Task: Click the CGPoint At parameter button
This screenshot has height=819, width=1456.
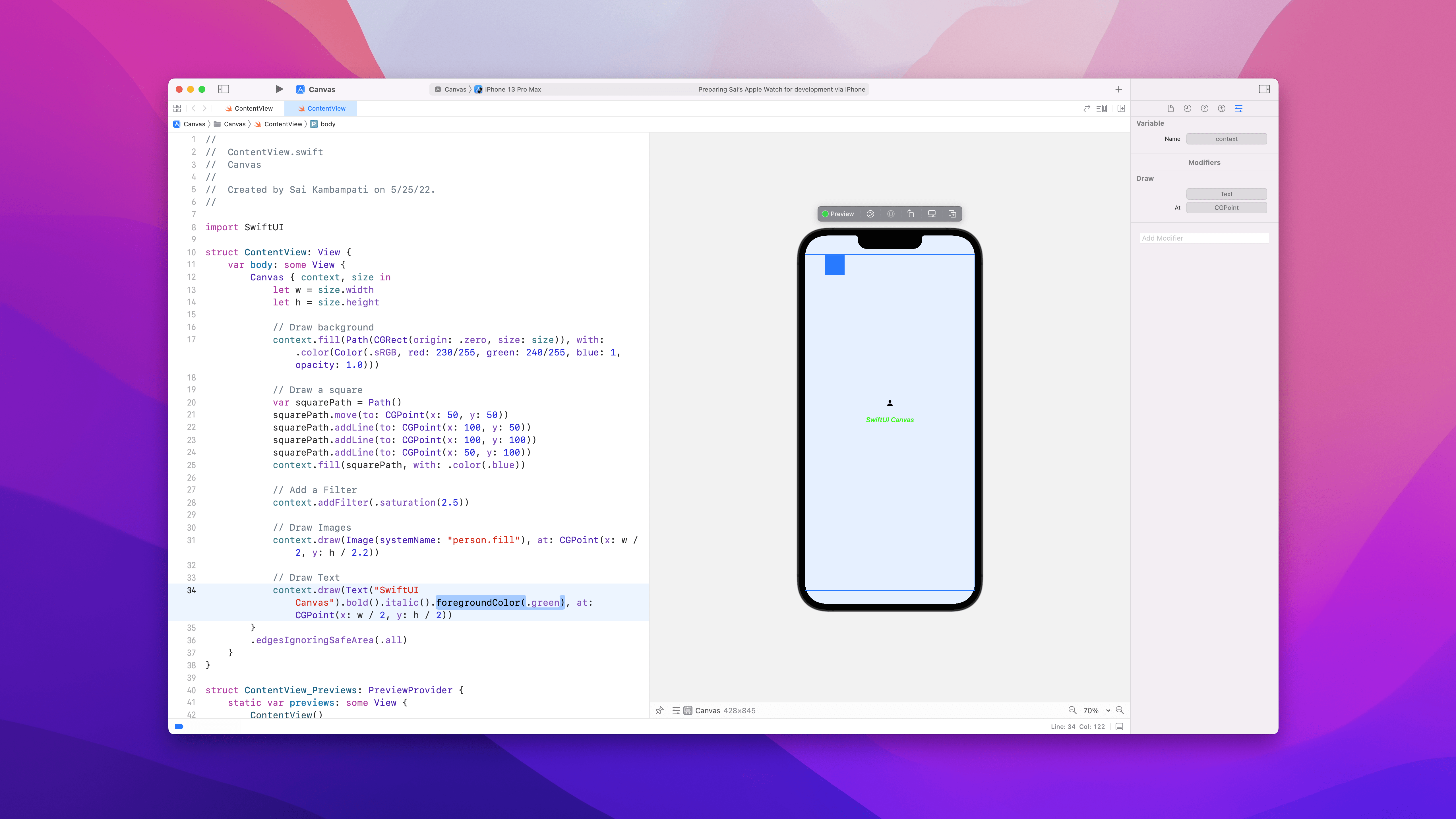Action: tap(1226, 207)
